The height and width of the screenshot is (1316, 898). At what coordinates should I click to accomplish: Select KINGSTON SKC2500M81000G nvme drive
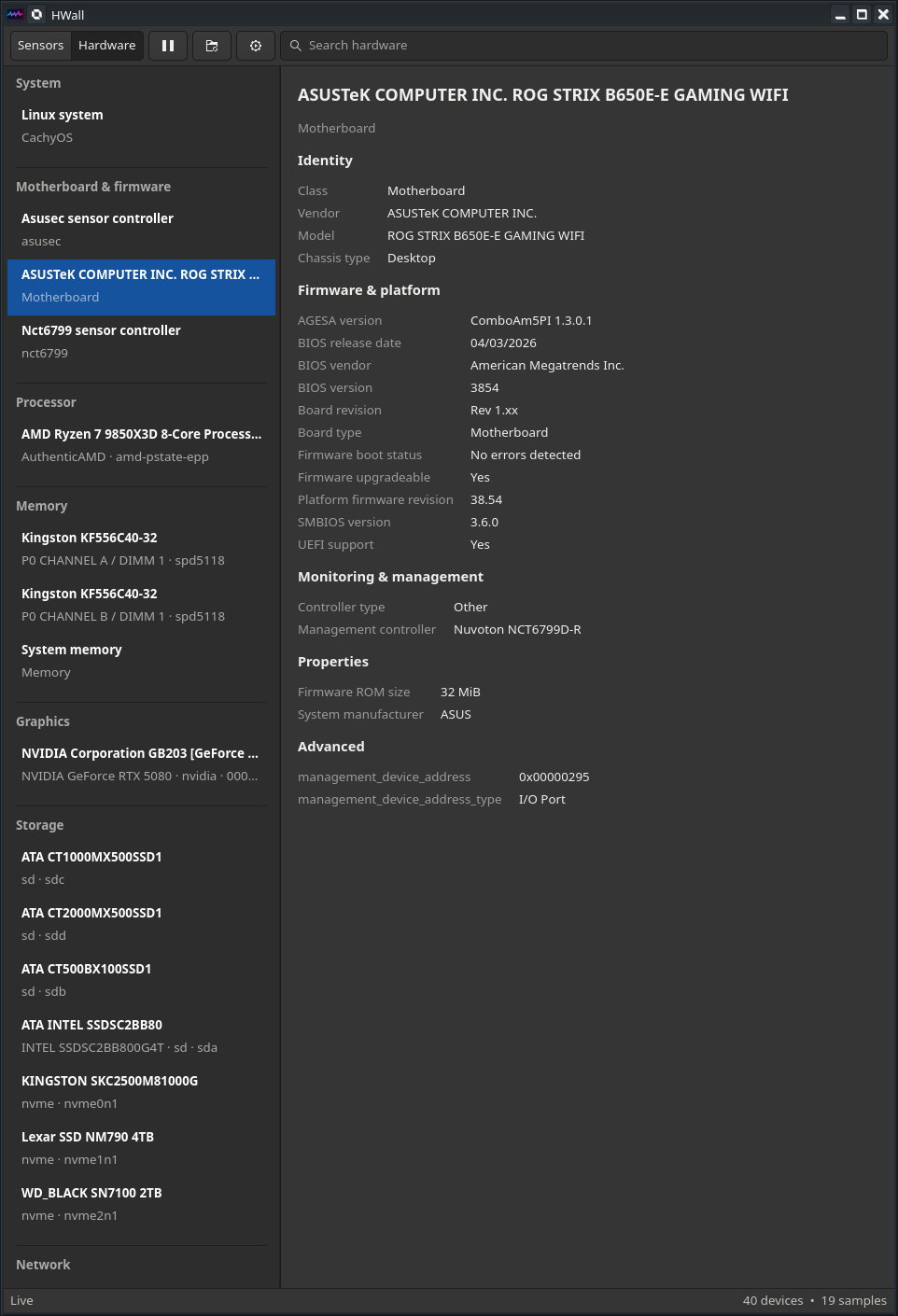(141, 1092)
